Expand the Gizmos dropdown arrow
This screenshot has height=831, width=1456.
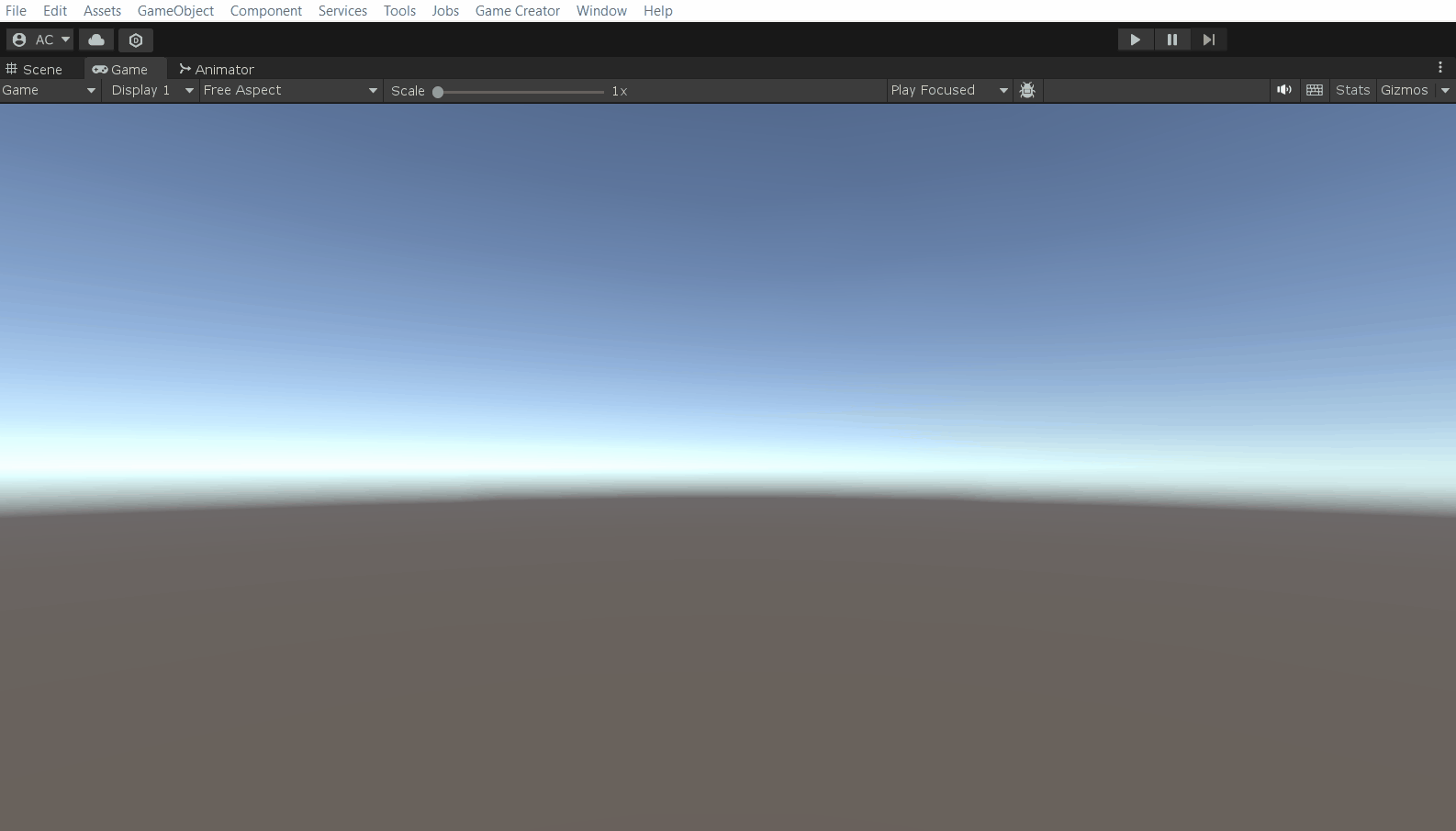pyautogui.click(x=1445, y=90)
